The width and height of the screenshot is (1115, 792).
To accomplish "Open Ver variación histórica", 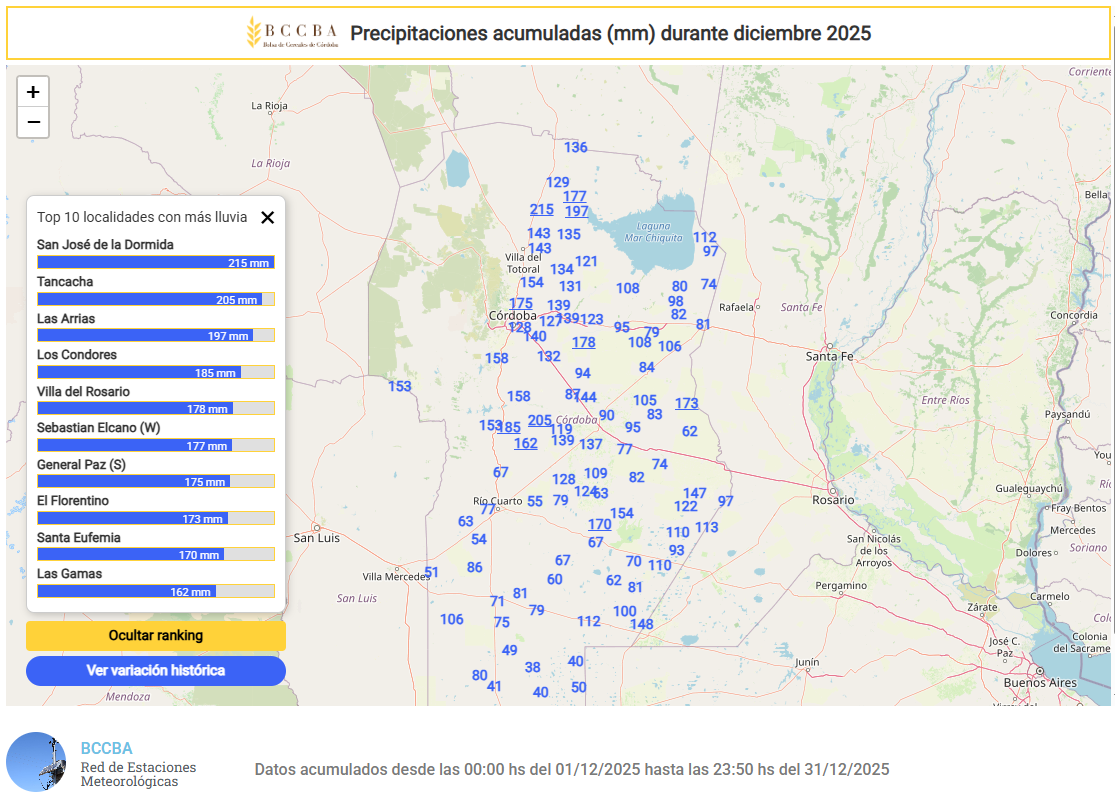I will pos(156,671).
